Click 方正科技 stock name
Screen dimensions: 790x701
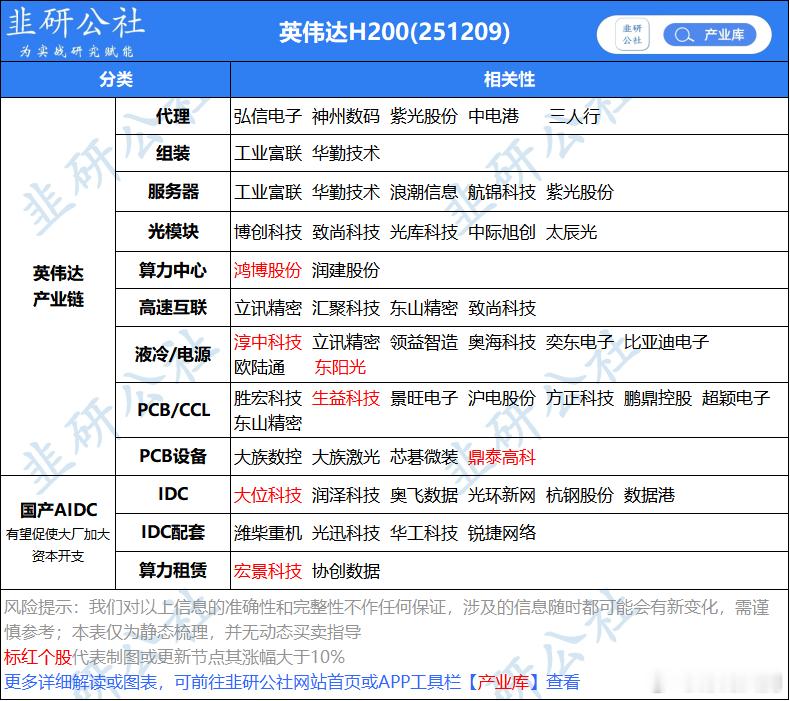coord(580,398)
